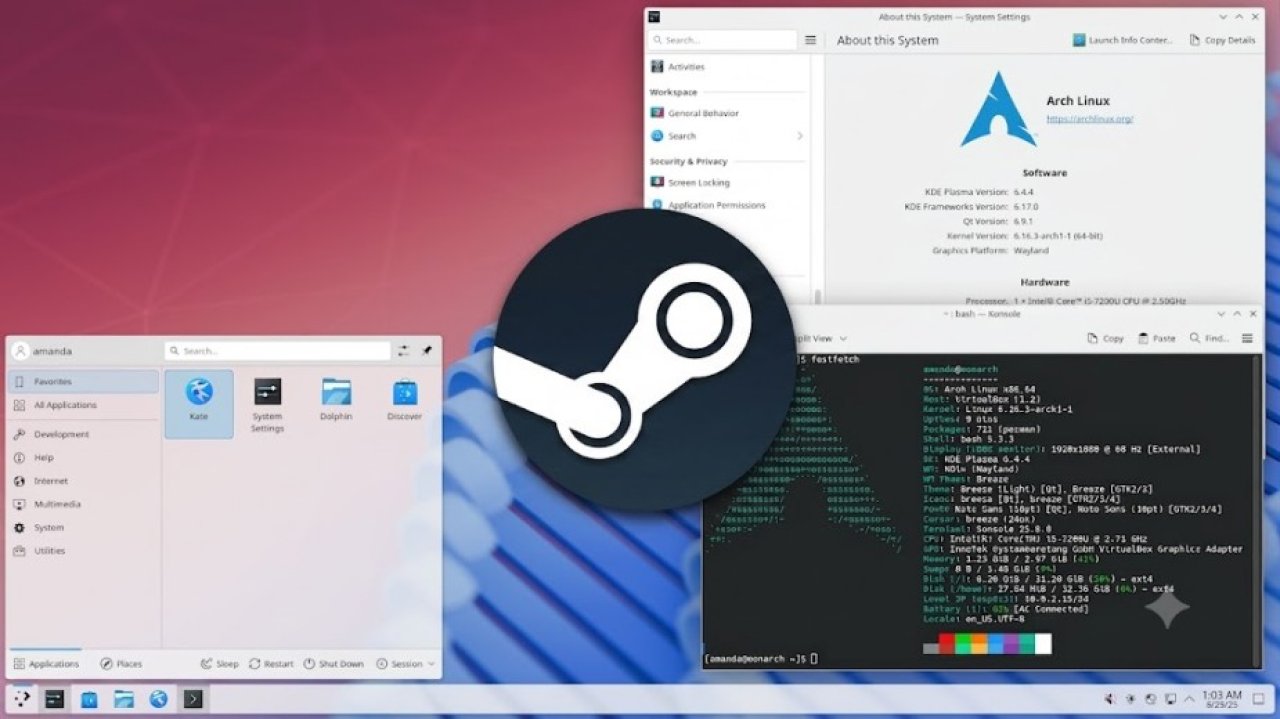Screen dimensions: 1280x719
Task: Expand the Search entry chevron in sidebar
Action: pyautogui.click(x=800, y=136)
